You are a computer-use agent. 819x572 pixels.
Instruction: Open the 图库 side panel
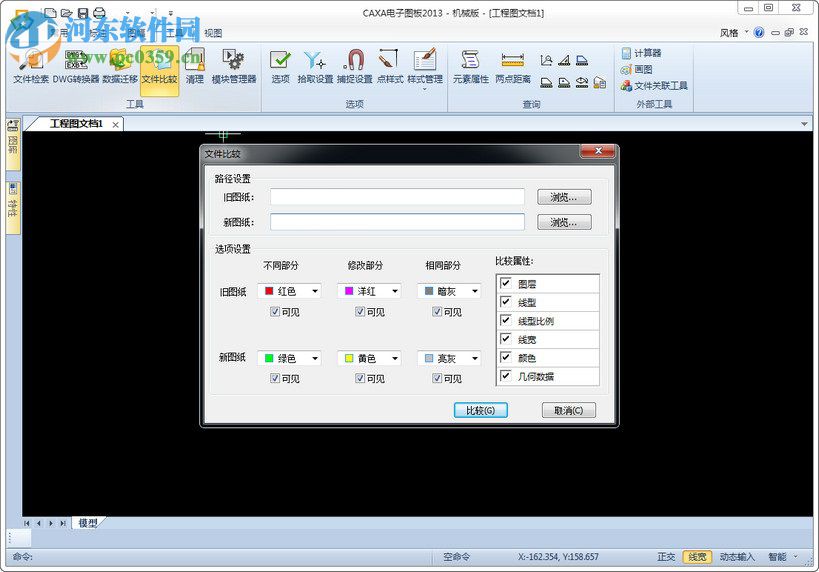pyautogui.click(x=13, y=143)
